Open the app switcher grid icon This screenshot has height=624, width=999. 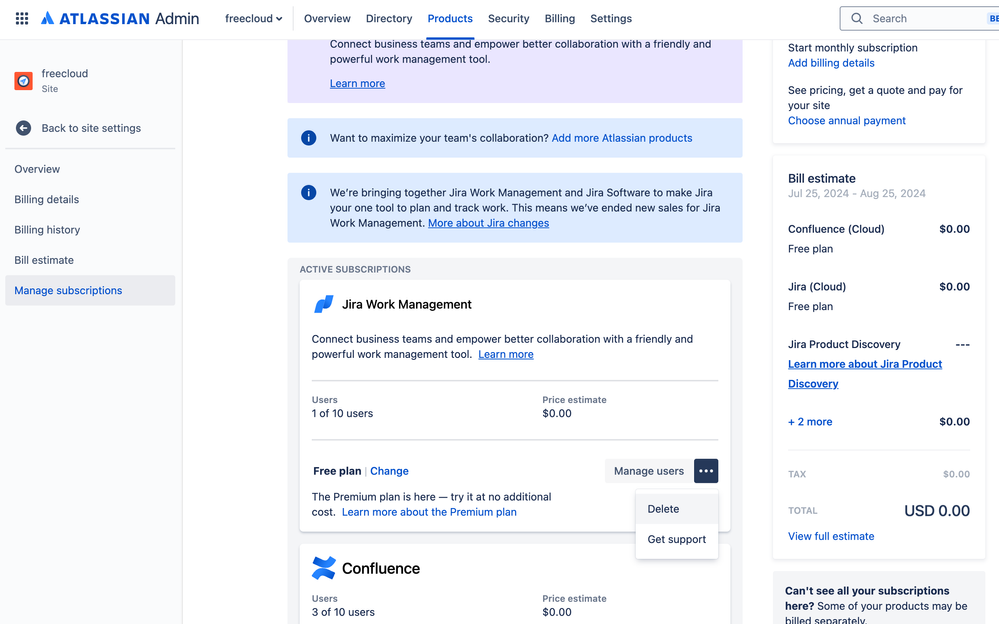(x=22, y=18)
